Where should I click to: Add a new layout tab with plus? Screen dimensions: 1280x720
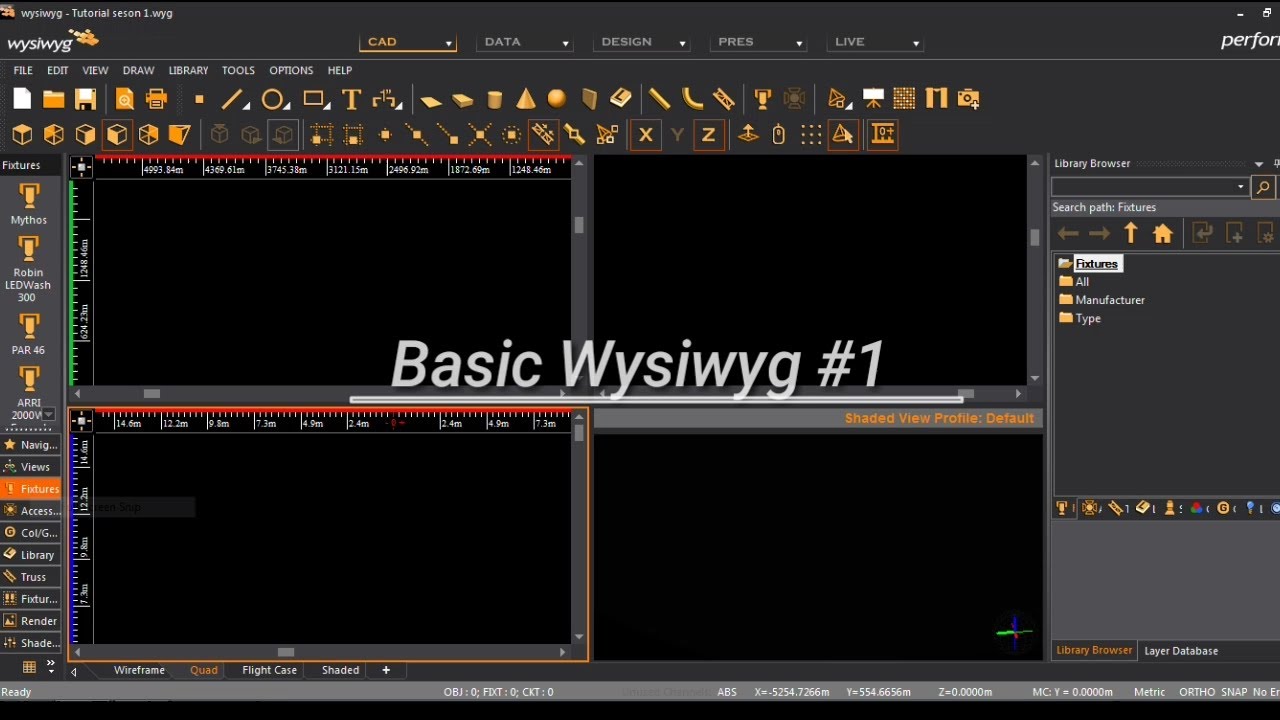(386, 670)
